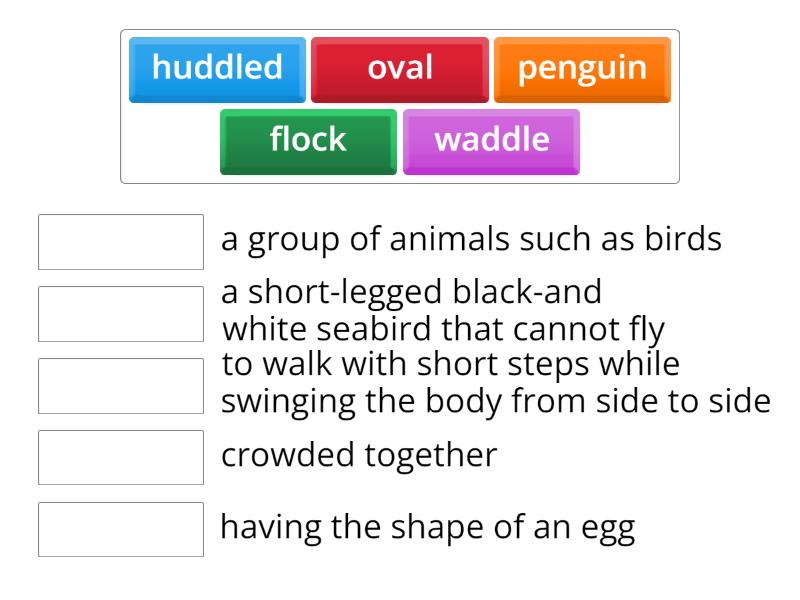Image resolution: width=800 pixels, height=600 pixels.
Task: Click the answer box beside the walking definition
Action: point(120,384)
